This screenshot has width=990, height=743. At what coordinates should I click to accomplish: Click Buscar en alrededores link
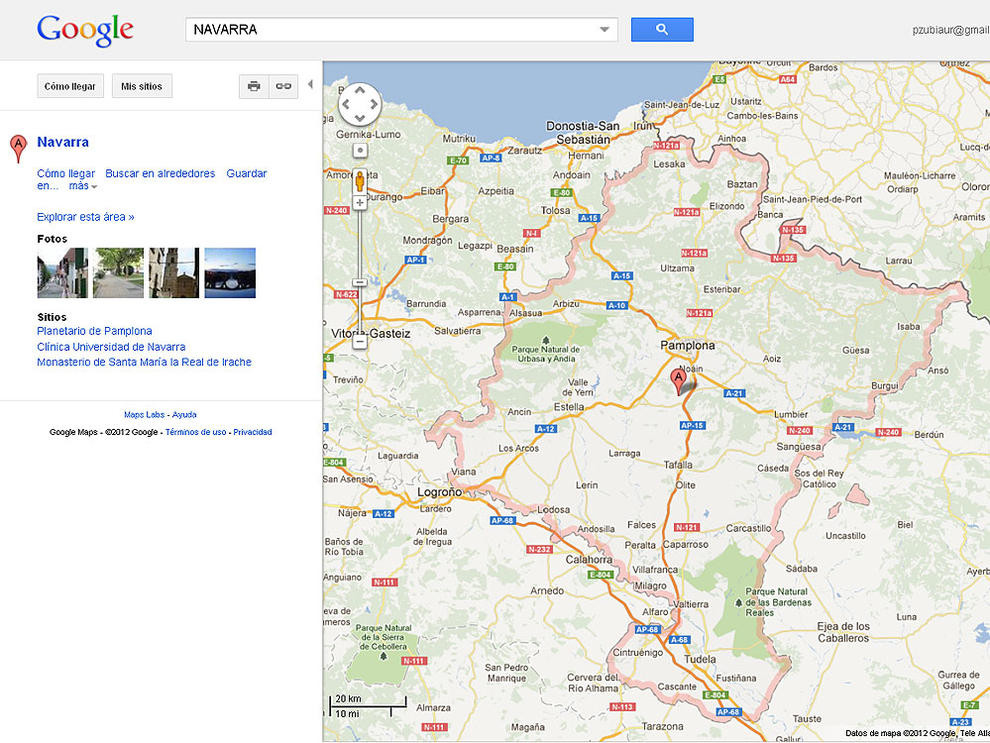tap(160, 174)
